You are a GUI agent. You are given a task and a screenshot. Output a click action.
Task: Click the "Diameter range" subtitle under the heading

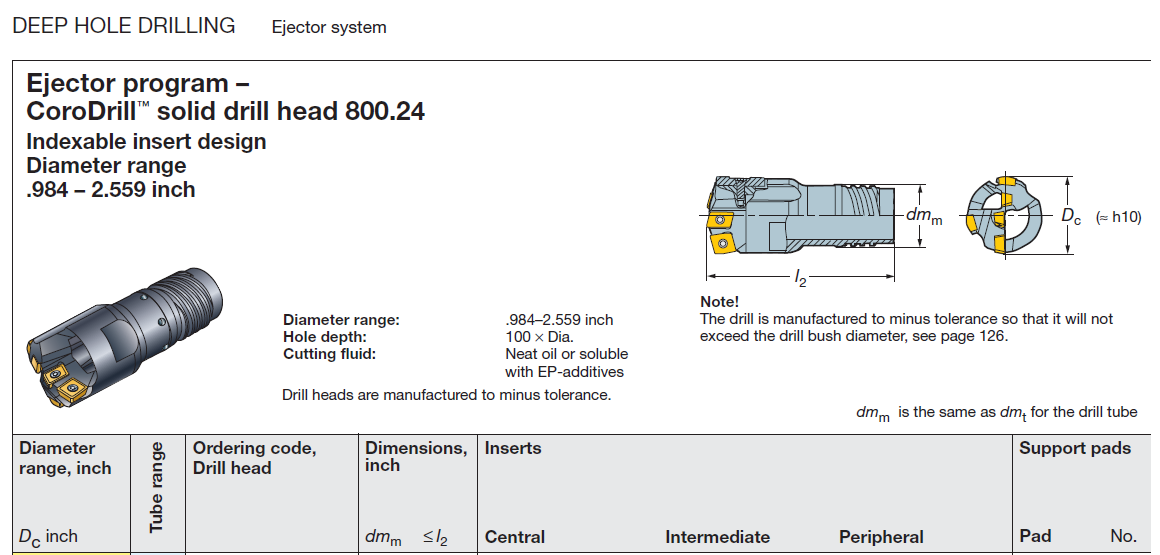(106, 165)
